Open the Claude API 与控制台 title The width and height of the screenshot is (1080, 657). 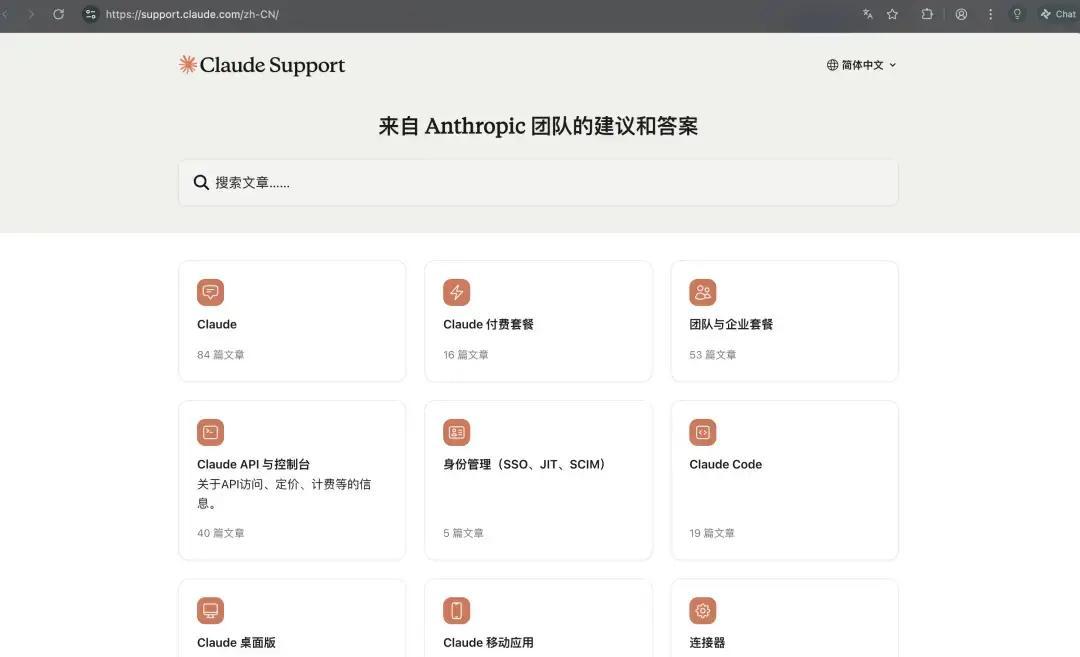coord(253,464)
